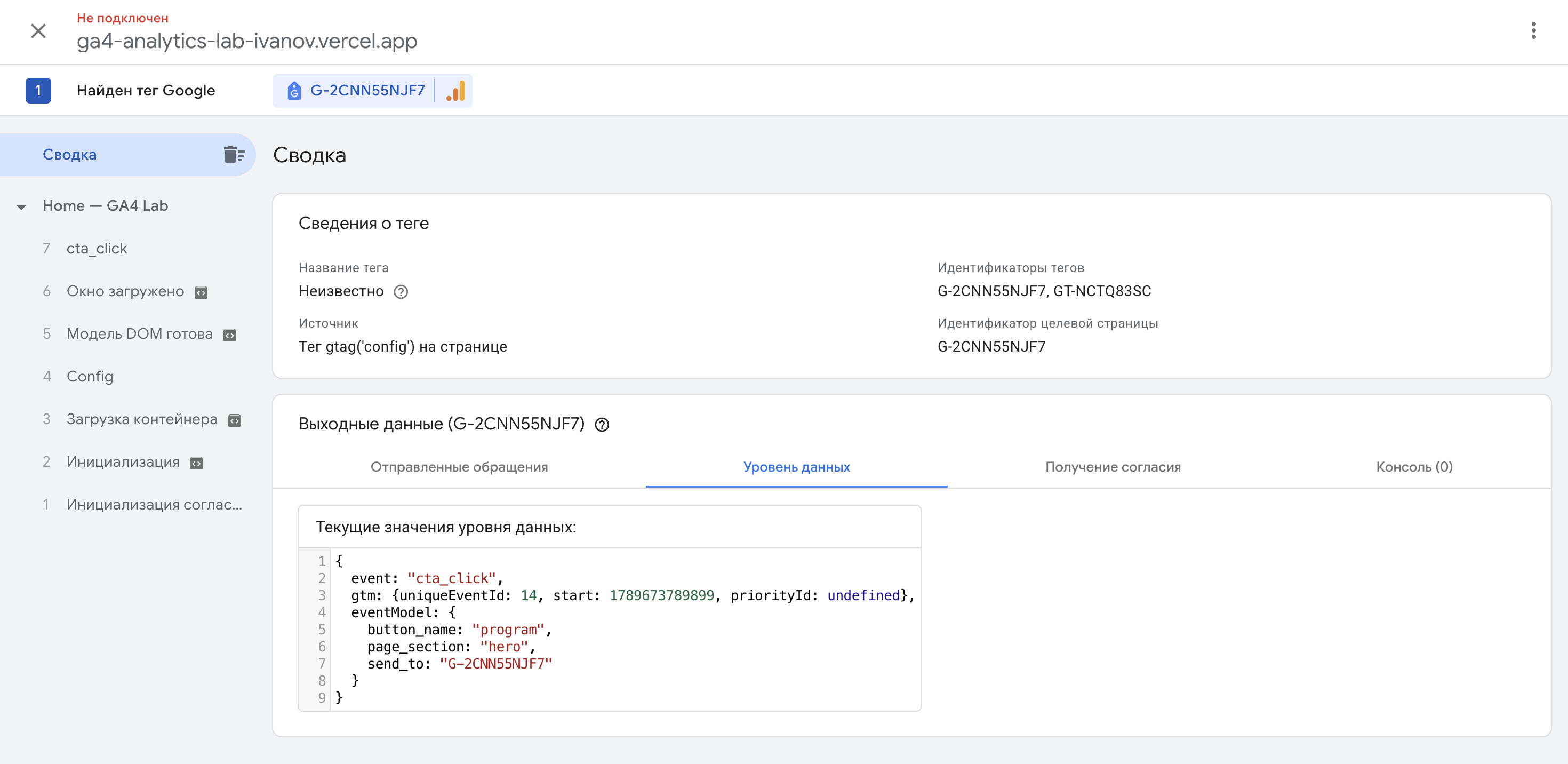
Task: Click the code icon beside Инициализация
Action: pos(196,463)
